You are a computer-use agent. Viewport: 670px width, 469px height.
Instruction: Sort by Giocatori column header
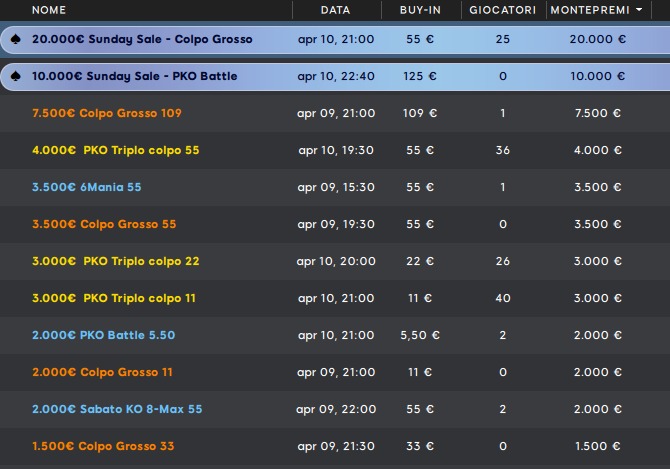502,10
